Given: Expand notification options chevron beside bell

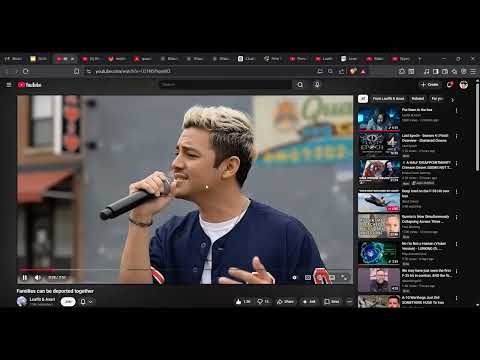Looking at the screenshot, I should point(90,302).
